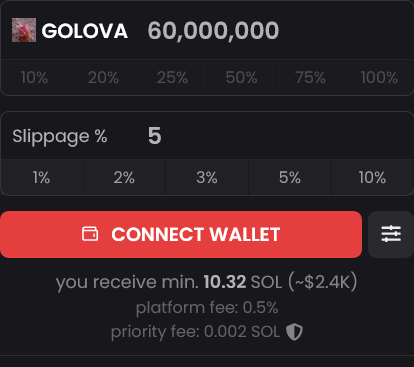
Task: Click the priority fee 0.002 SOL text
Action: [195, 332]
